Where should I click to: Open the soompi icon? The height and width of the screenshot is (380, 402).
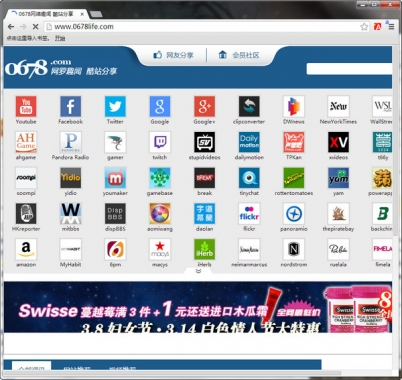coord(26,178)
